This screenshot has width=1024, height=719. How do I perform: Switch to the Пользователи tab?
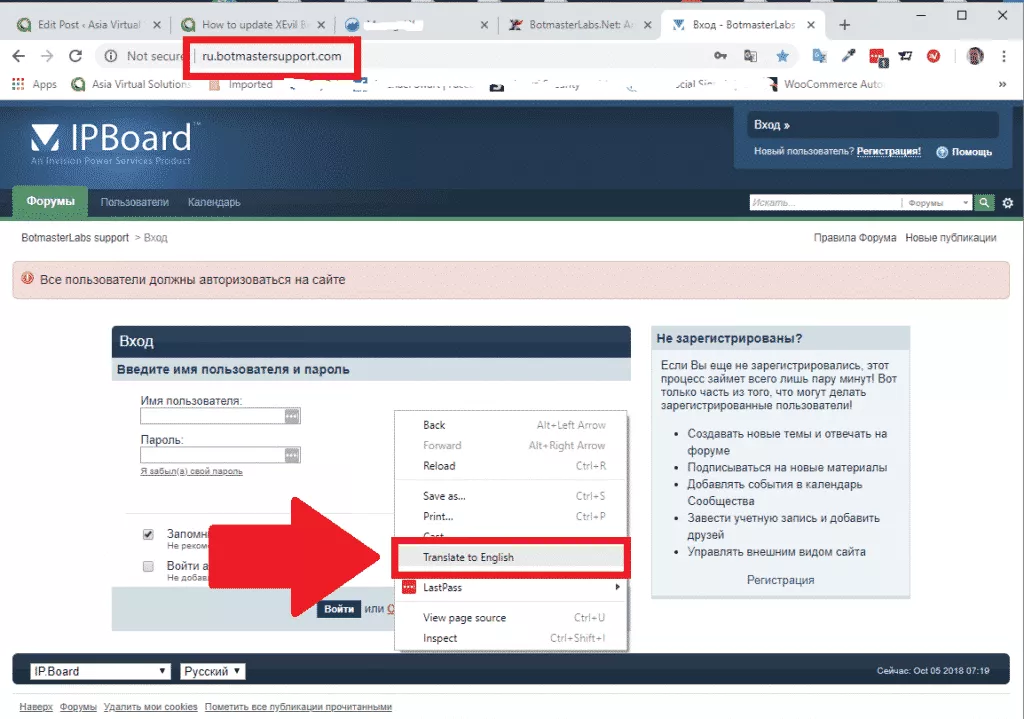click(134, 202)
